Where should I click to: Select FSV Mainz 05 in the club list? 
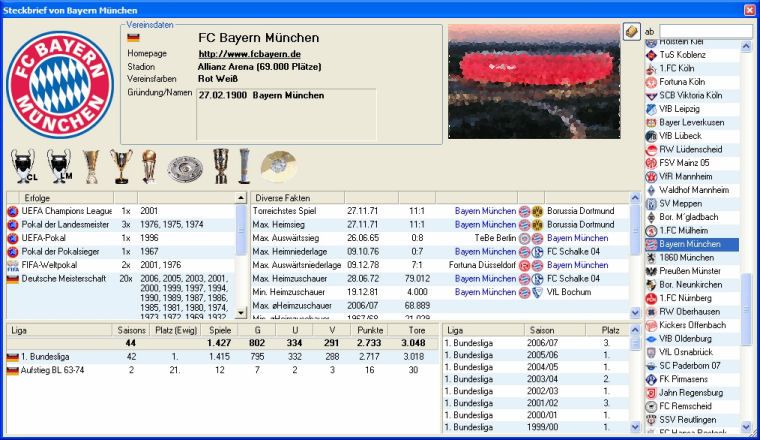click(693, 163)
